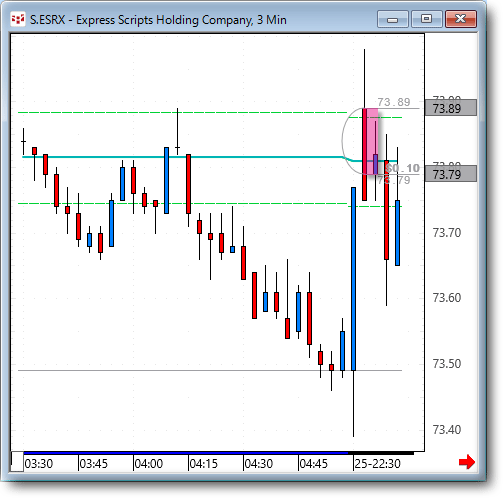Click the 04:30 time axis label
Viewport: 504px width, 499px height.
tap(259, 463)
